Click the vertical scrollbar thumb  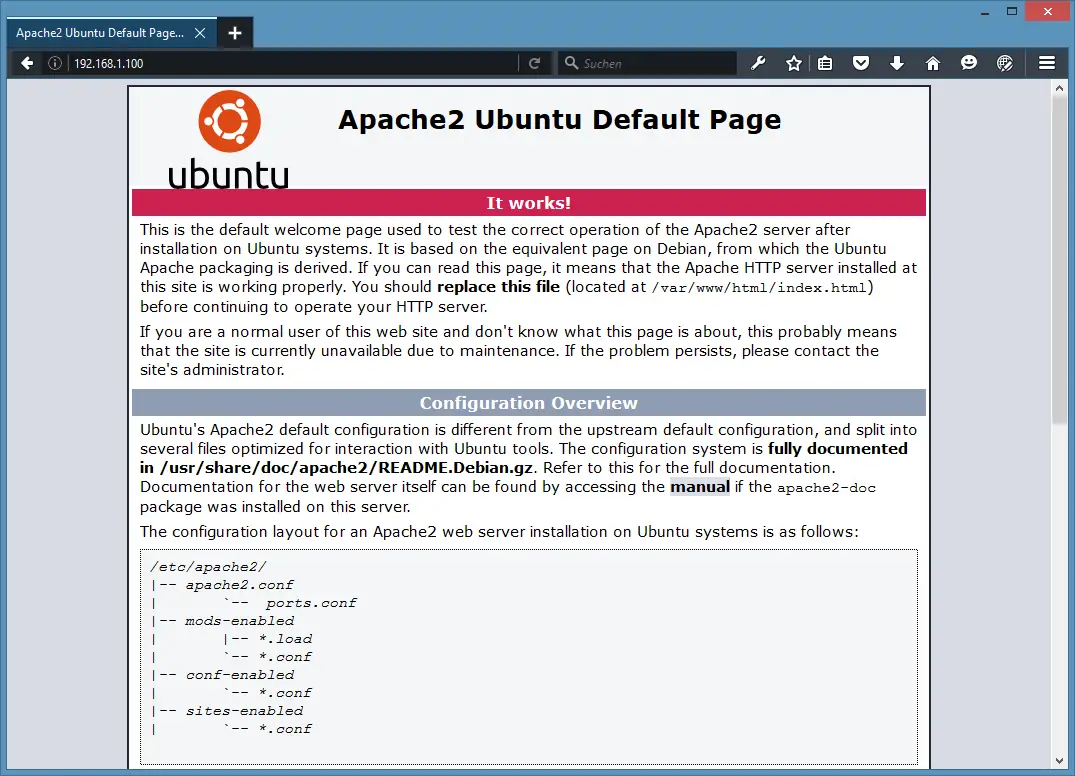(1059, 260)
